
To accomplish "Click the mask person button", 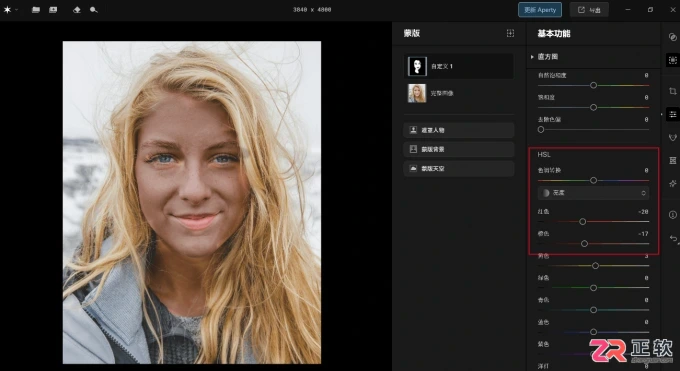I will [x=459, y=130].
